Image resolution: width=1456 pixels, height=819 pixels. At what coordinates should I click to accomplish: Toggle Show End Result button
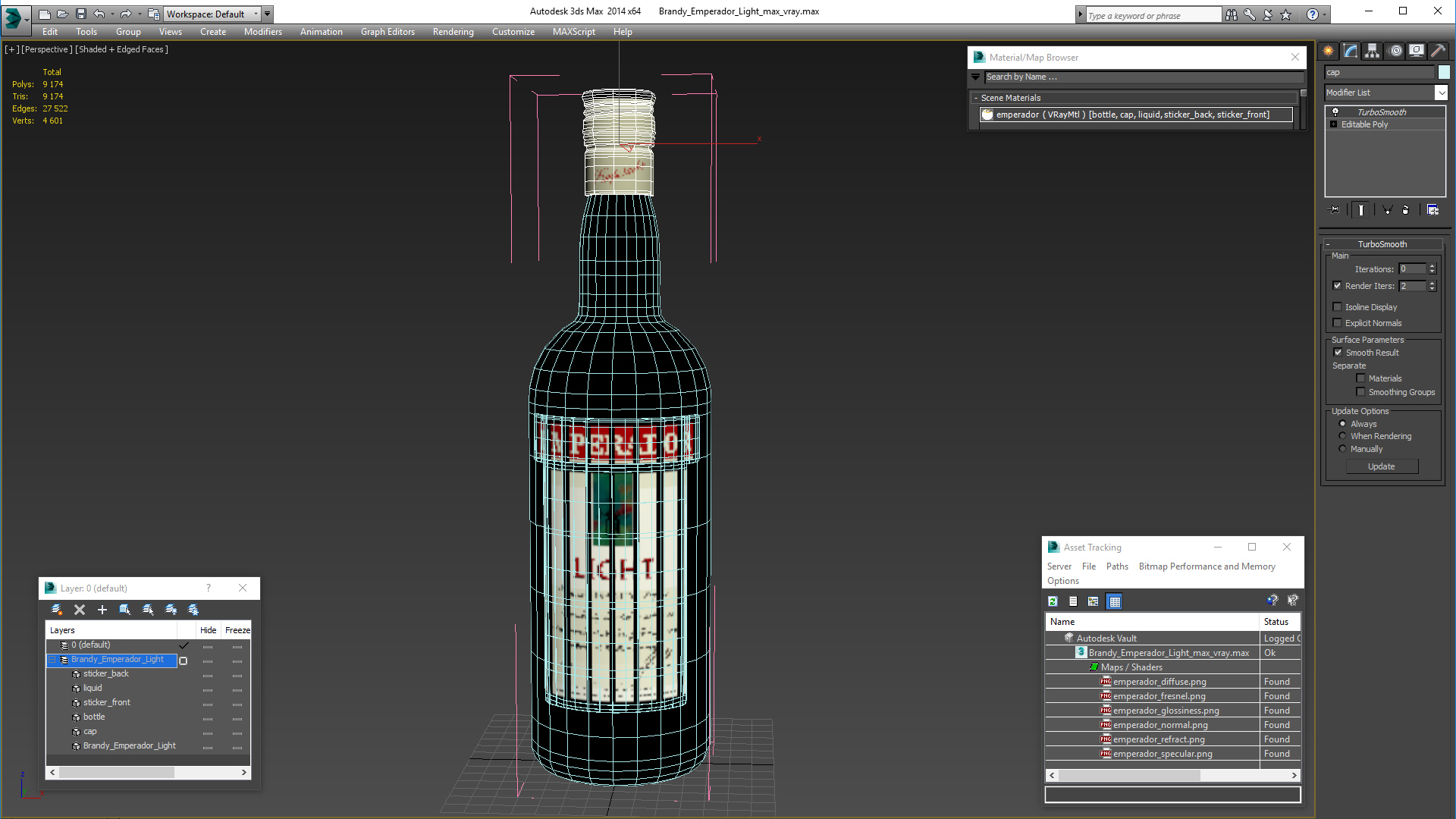click(x=1361, y=210)
